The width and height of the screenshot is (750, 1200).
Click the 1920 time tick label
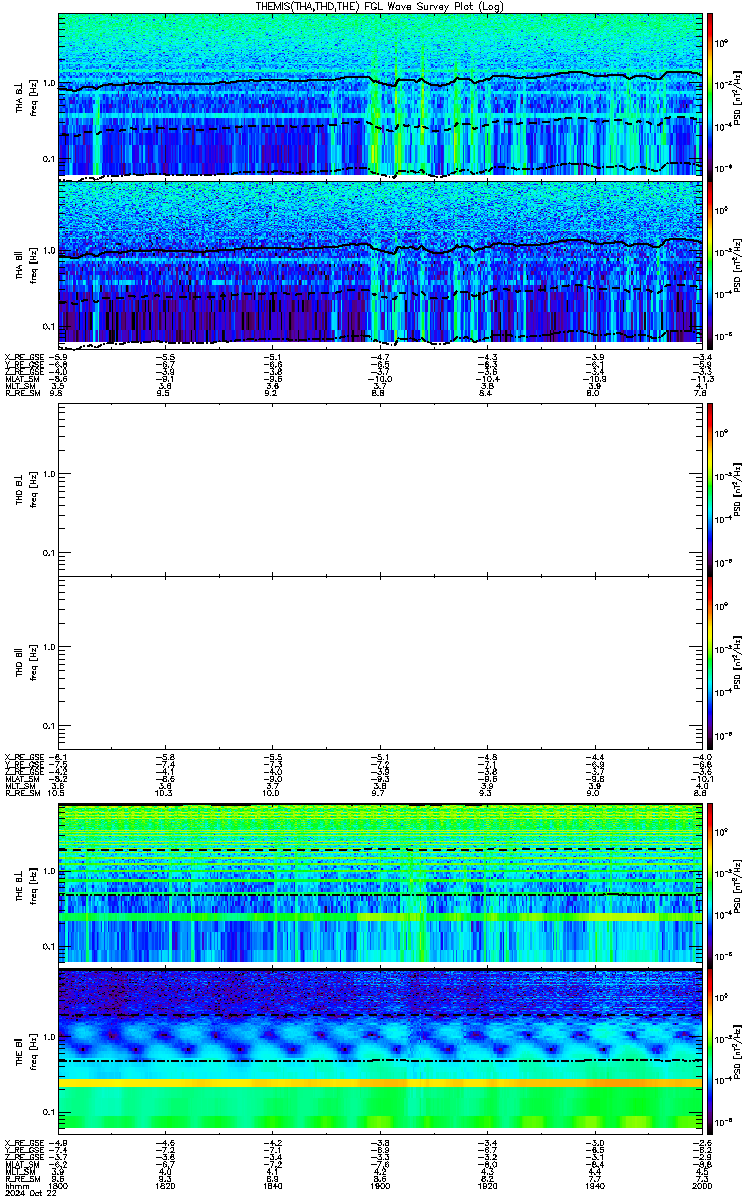[487, 1184]
